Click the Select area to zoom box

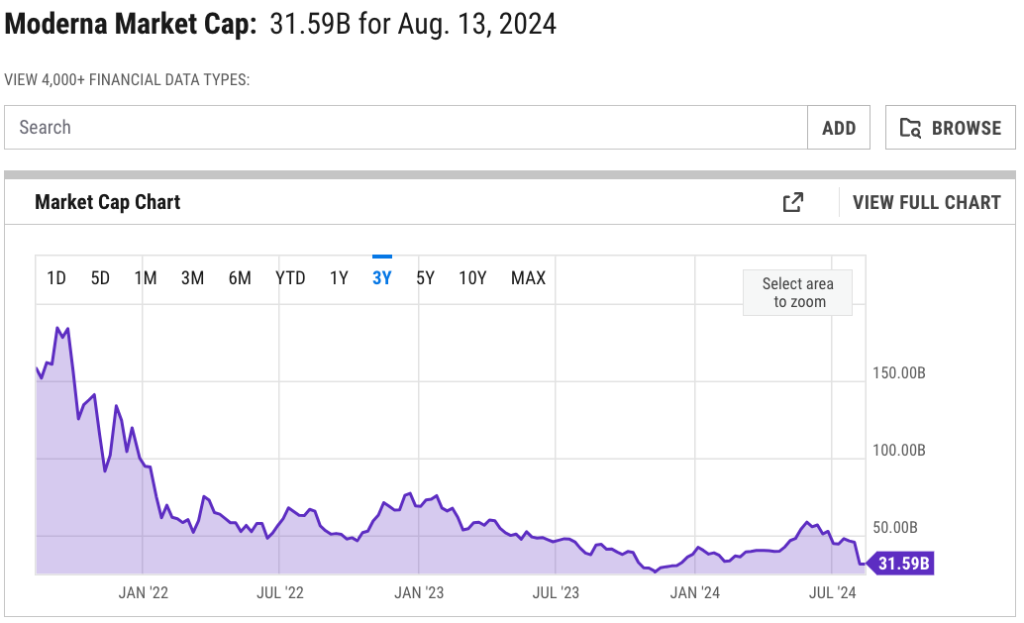tap(798, 292)
